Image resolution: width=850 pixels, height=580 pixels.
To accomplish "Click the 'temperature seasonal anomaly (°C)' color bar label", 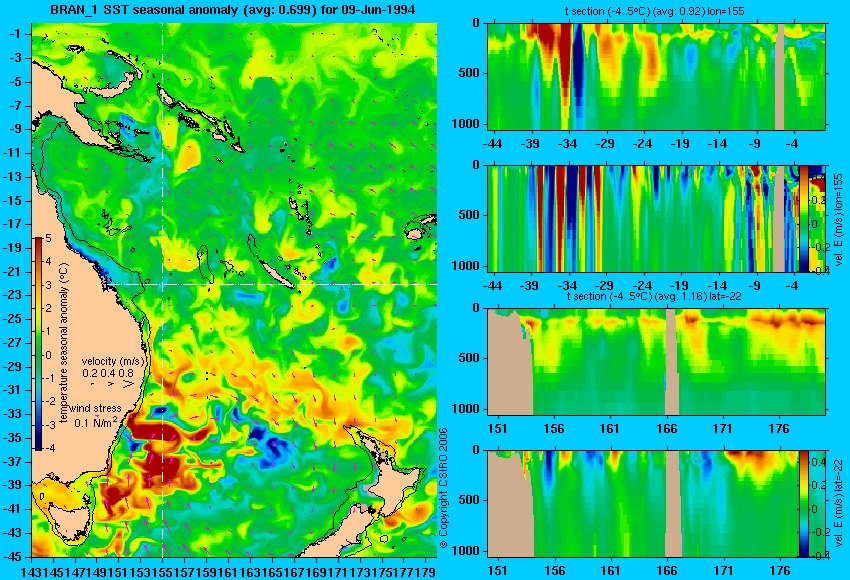I will coord(63,343).
